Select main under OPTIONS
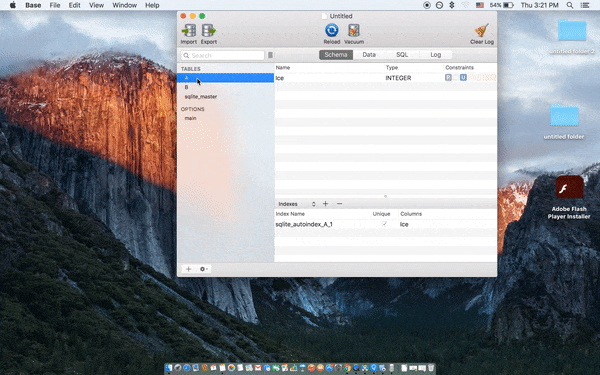600x375 pixels. point(225,118)
